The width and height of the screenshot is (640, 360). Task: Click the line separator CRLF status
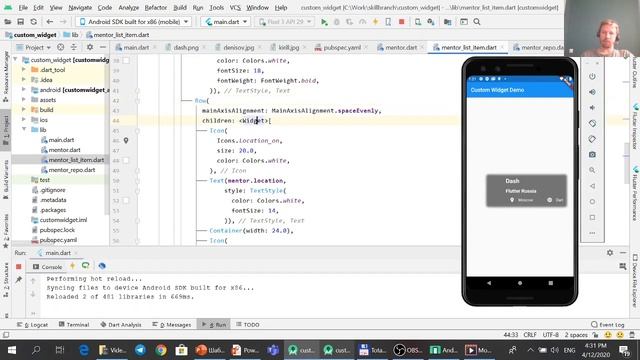click(x=530, y=335)
